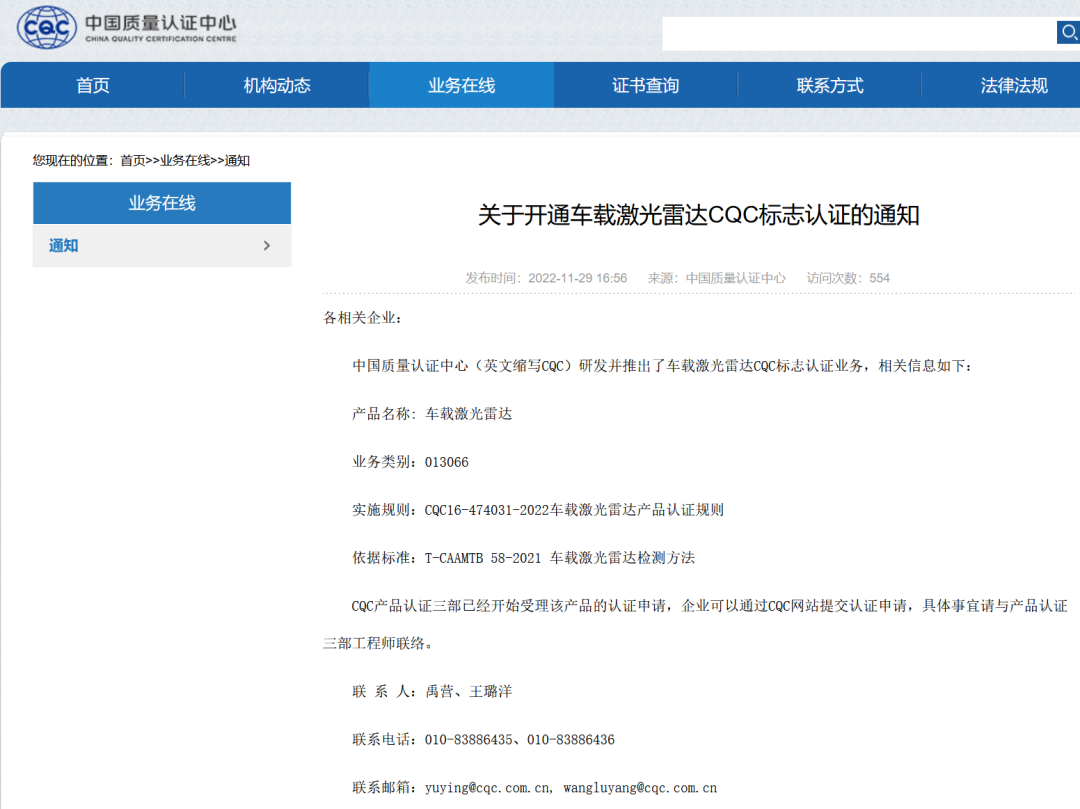Click 业务在线 in the breadcrumb path
This screenshot has height=809, width=1080.
pyautogui.click(x=185, y=161)
